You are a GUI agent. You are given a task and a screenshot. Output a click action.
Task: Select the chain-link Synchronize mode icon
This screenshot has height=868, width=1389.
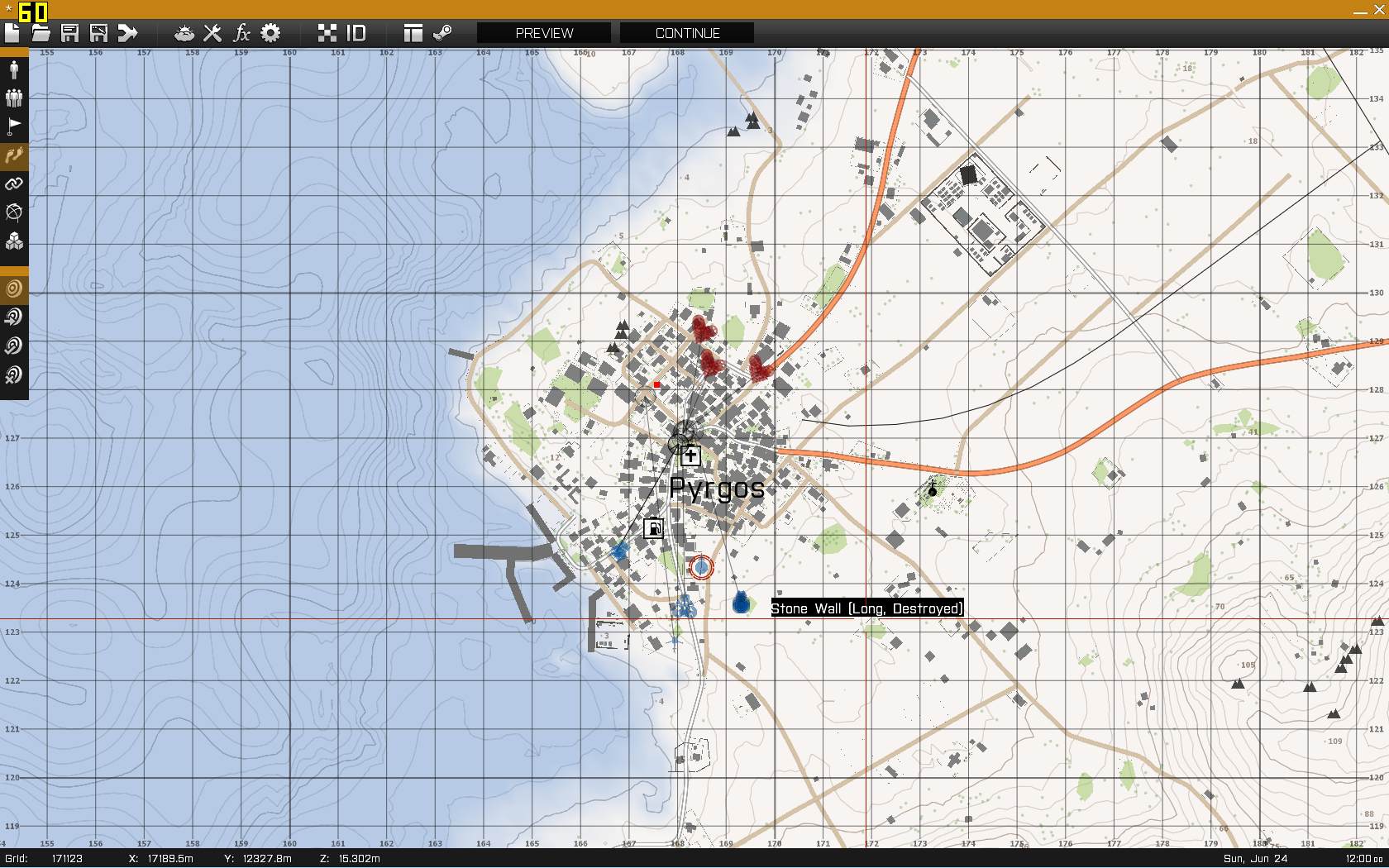14,184
